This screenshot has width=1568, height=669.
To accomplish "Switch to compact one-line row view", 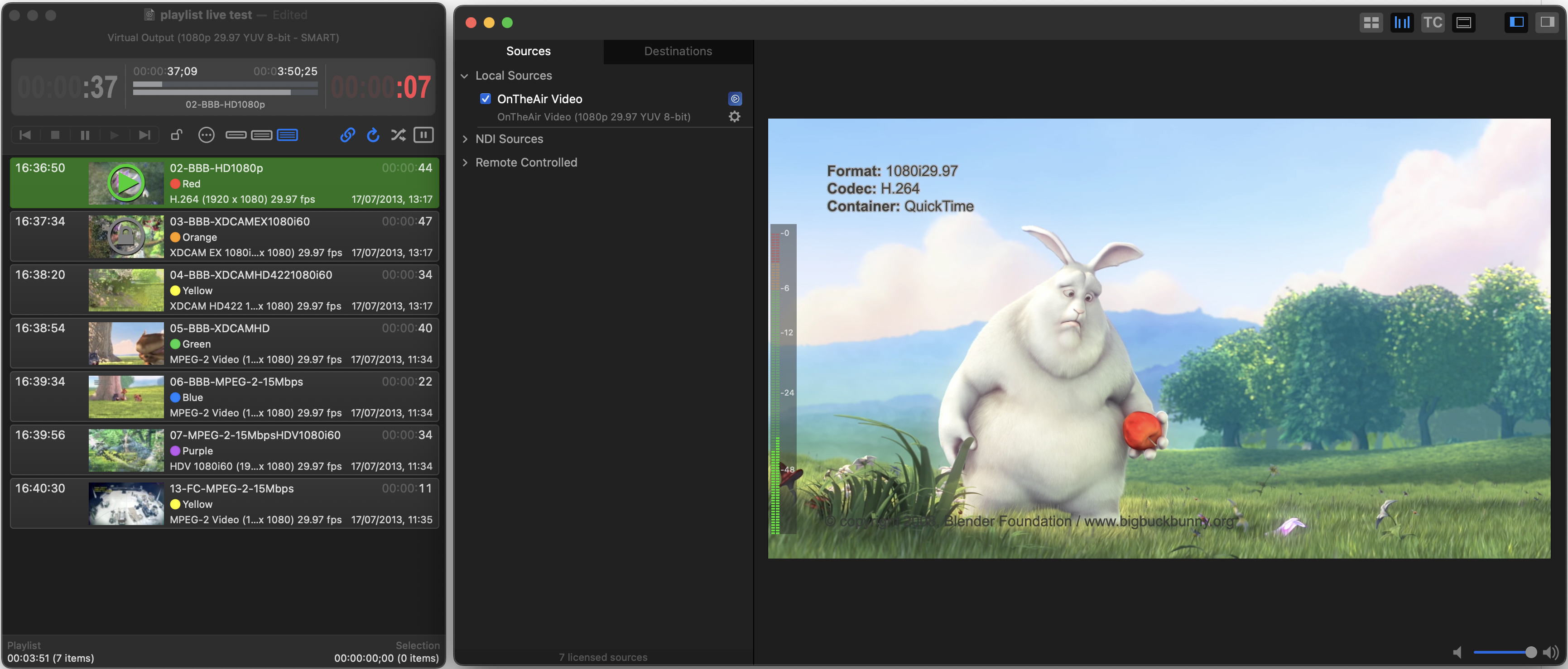I will pyautogui.click(x=236, y=135).
